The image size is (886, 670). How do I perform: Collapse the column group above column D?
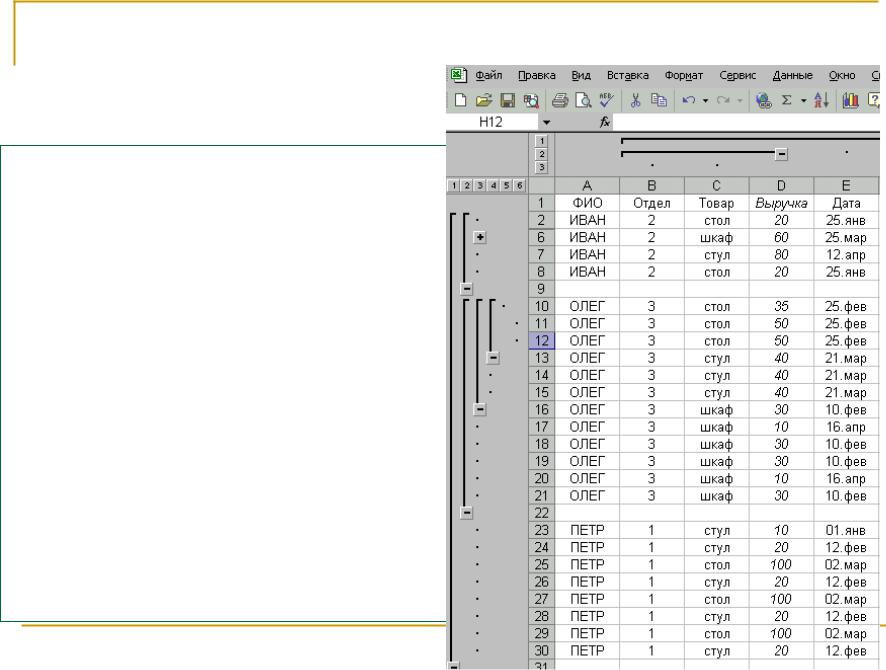click(781, 154)
